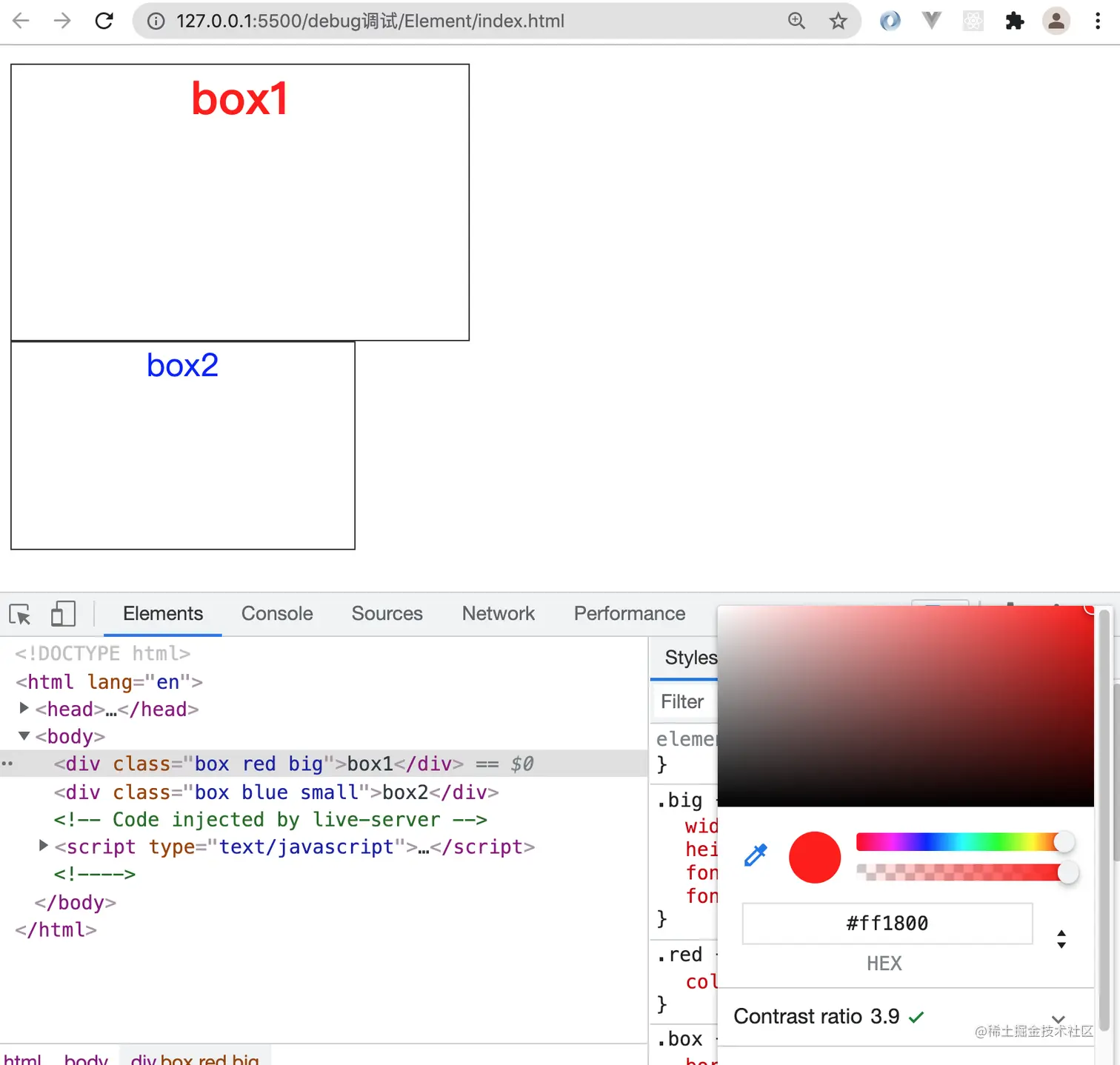Select the live-server comment node
The image size is (1120, 1065).
tap(270, 819)
